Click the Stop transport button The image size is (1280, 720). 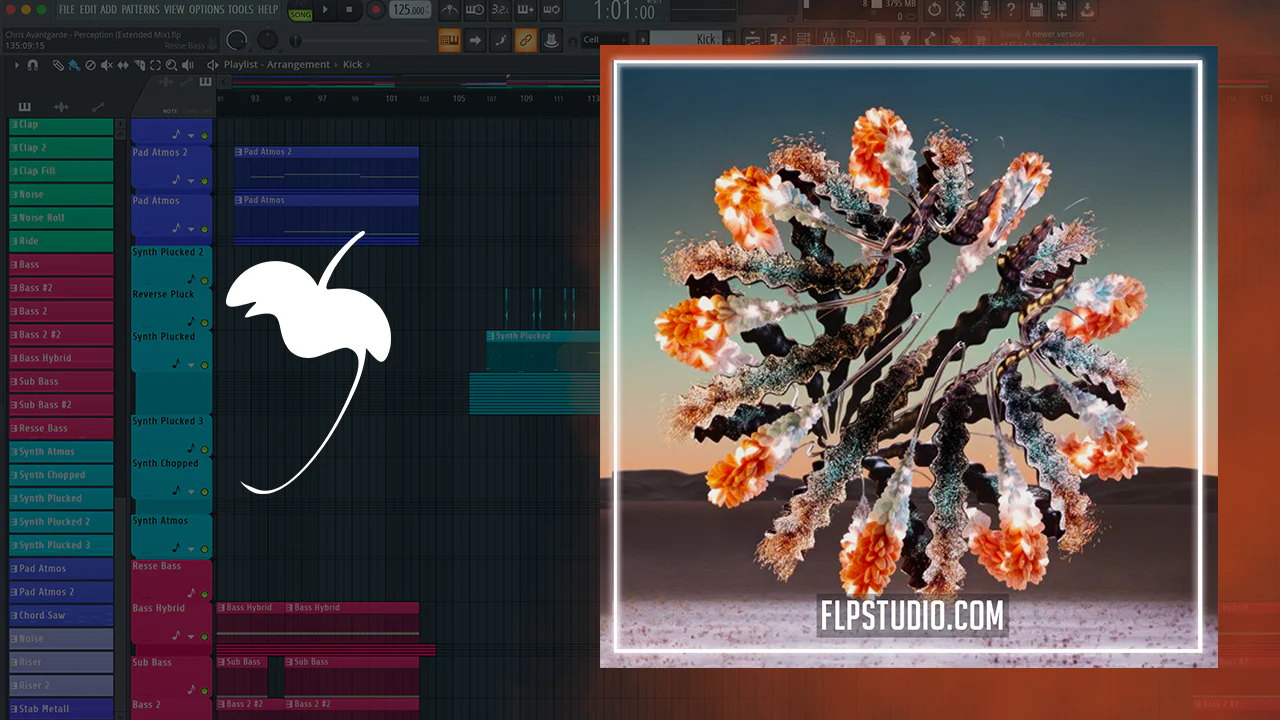point(349,10)
